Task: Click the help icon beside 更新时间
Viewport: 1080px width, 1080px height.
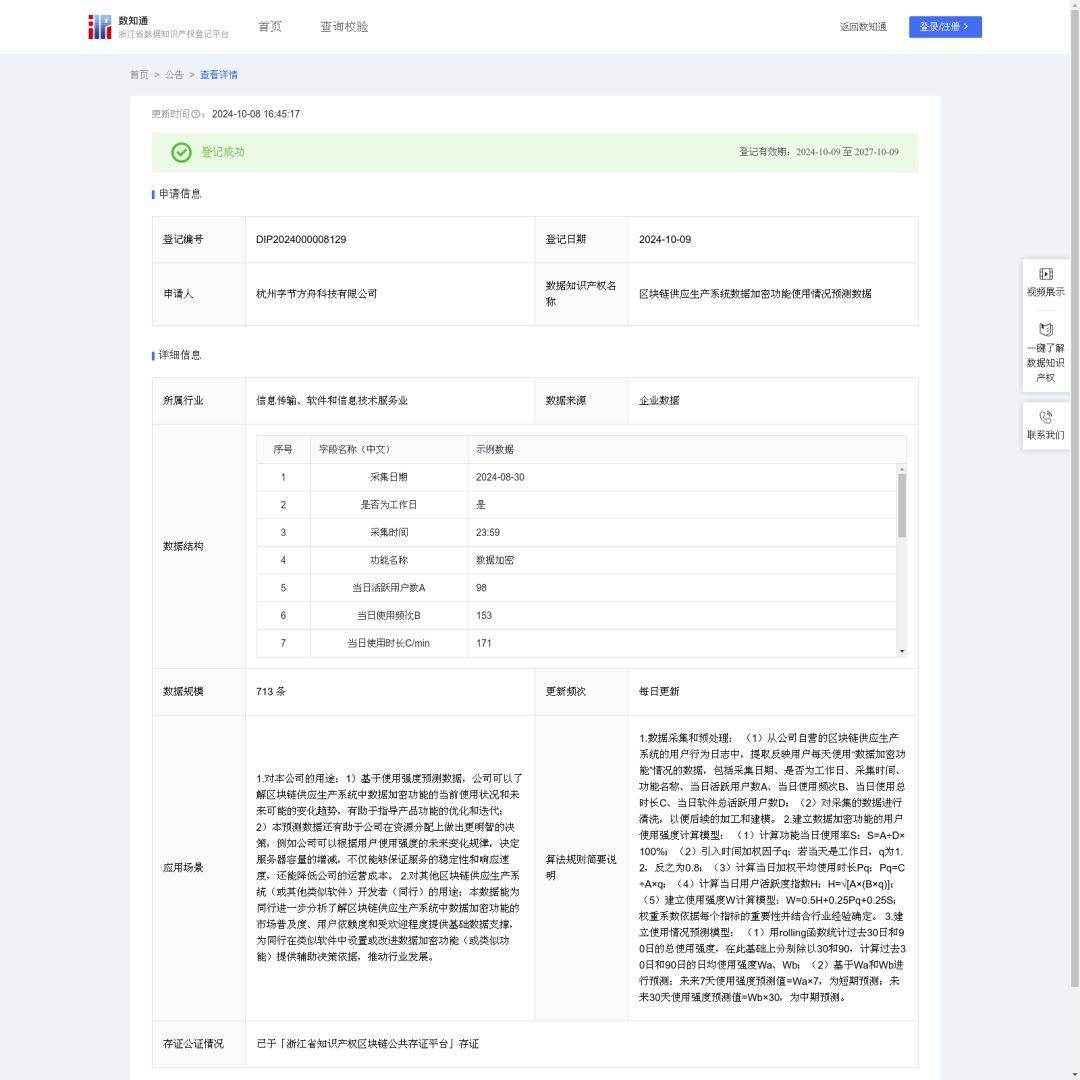Action: [196, 114]
